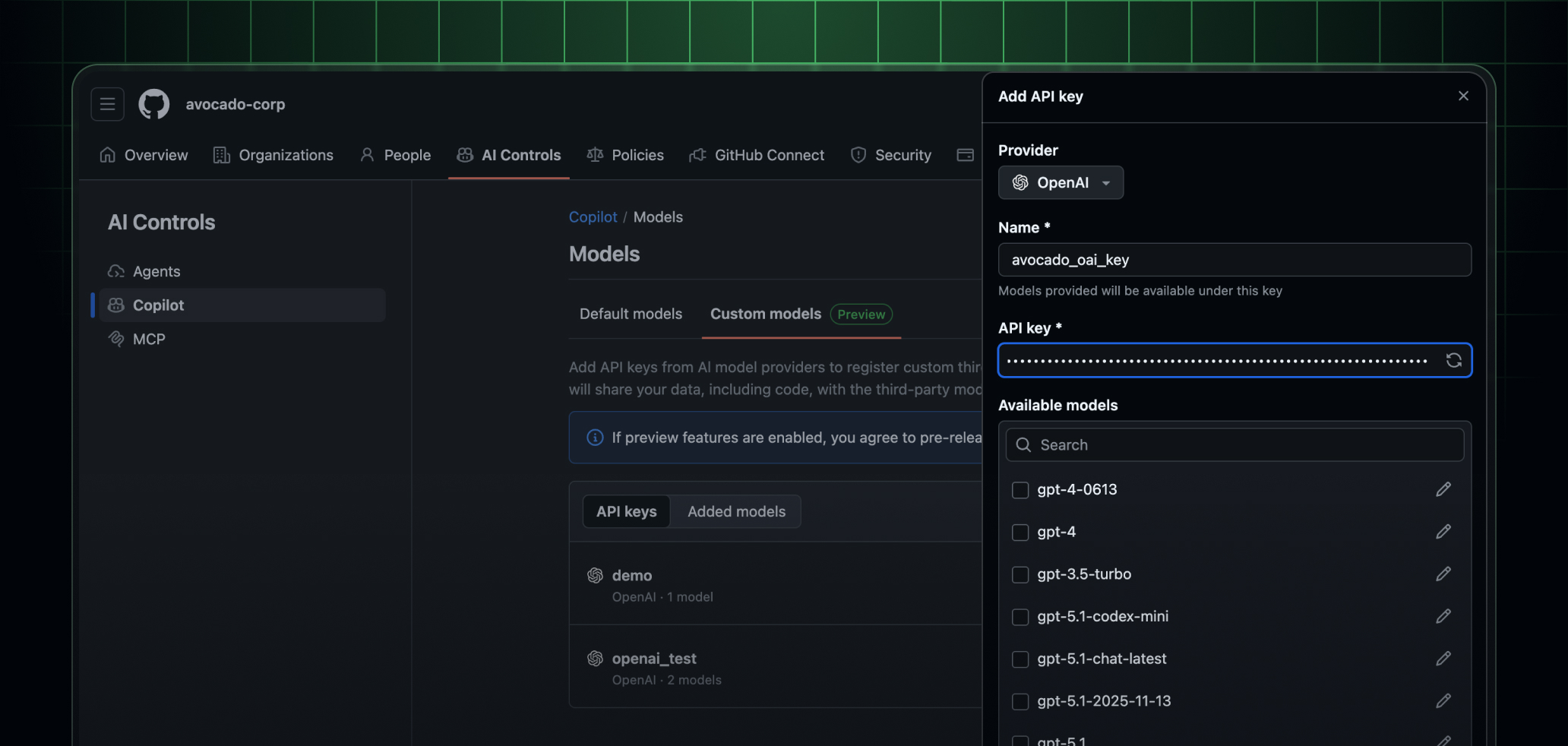The height and width of the screenshot is (746, 1568).
Task: Click the MCP icon in the sidebar
Action: [117, 339]
